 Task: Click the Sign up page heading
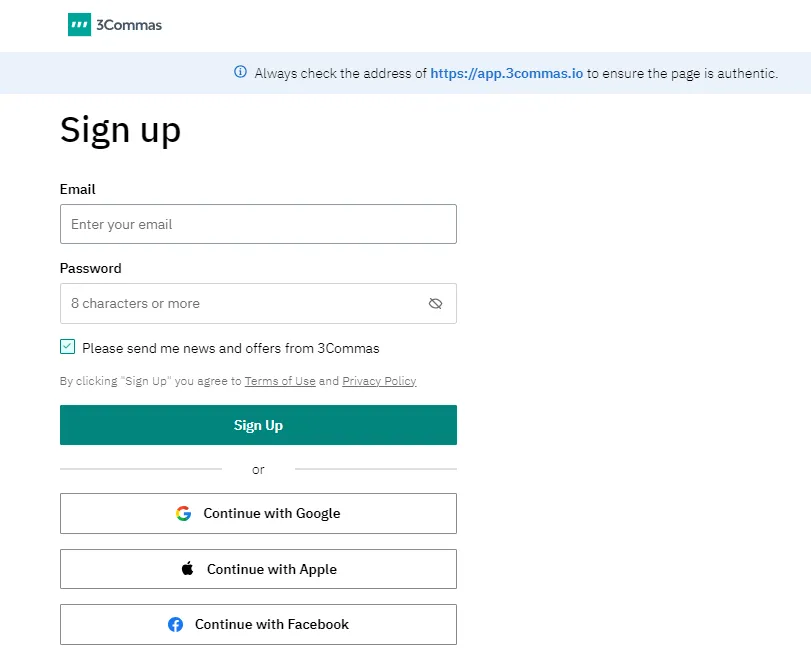click(x=121, y=130)
